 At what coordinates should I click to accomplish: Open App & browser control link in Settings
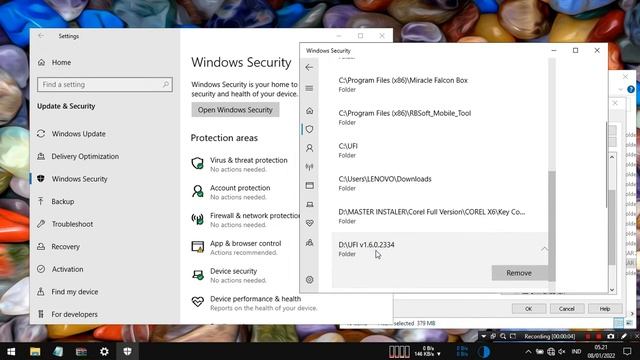tap(246, 244)
